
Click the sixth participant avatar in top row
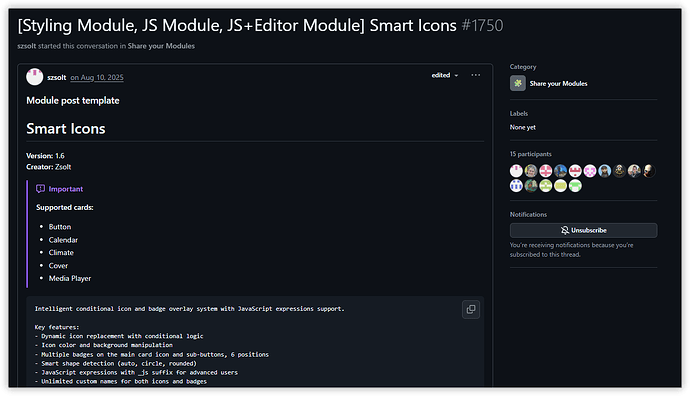click(x=590, y=171)
